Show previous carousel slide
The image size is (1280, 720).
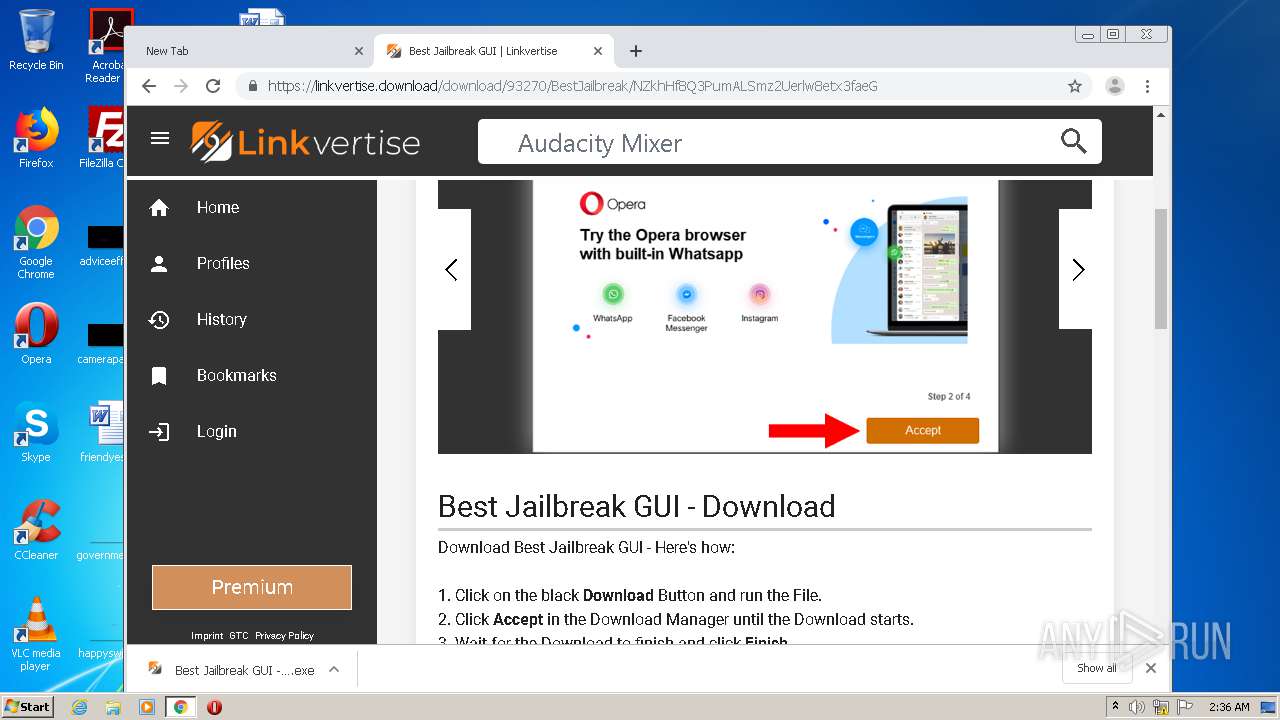[452, 269]
